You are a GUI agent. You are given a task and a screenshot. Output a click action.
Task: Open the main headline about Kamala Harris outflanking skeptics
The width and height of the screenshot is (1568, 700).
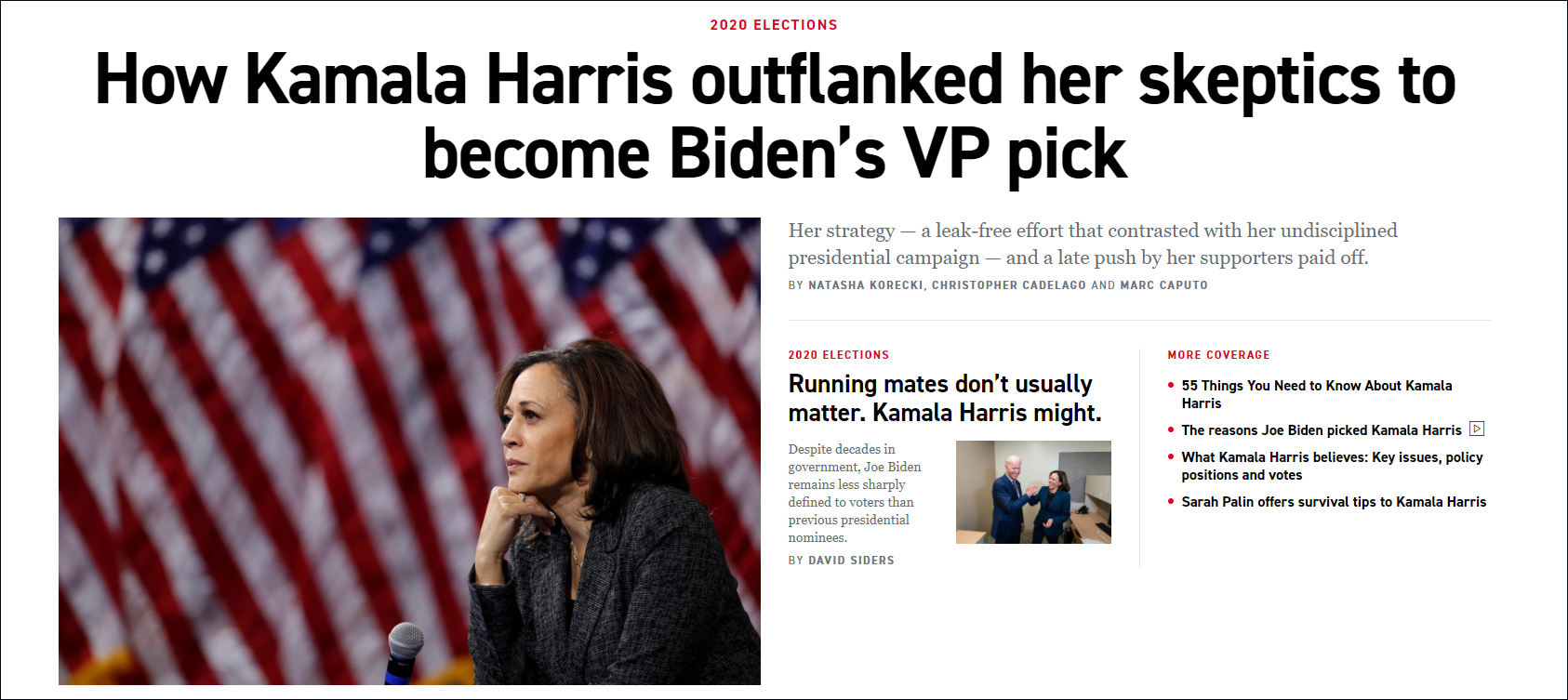(x=775, y=115)
